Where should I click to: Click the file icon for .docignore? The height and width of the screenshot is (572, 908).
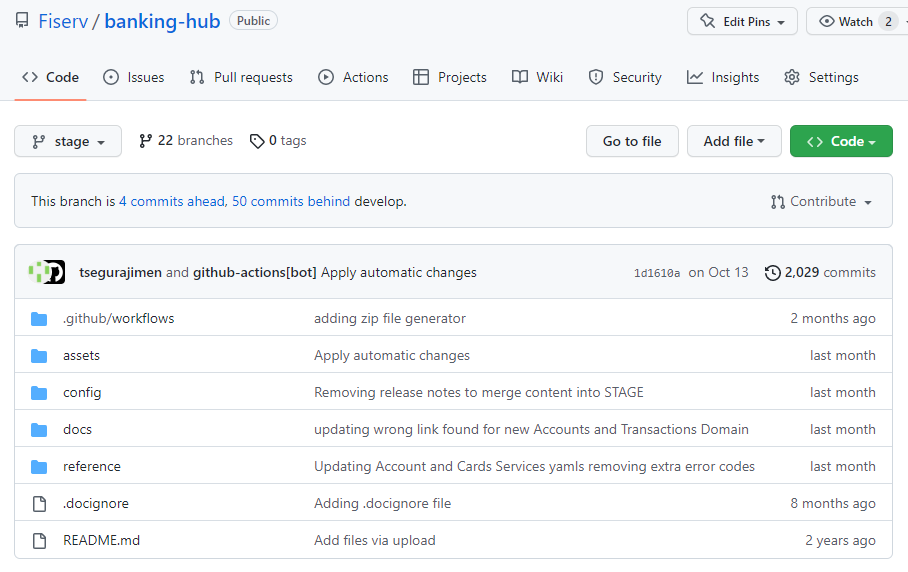39,504
